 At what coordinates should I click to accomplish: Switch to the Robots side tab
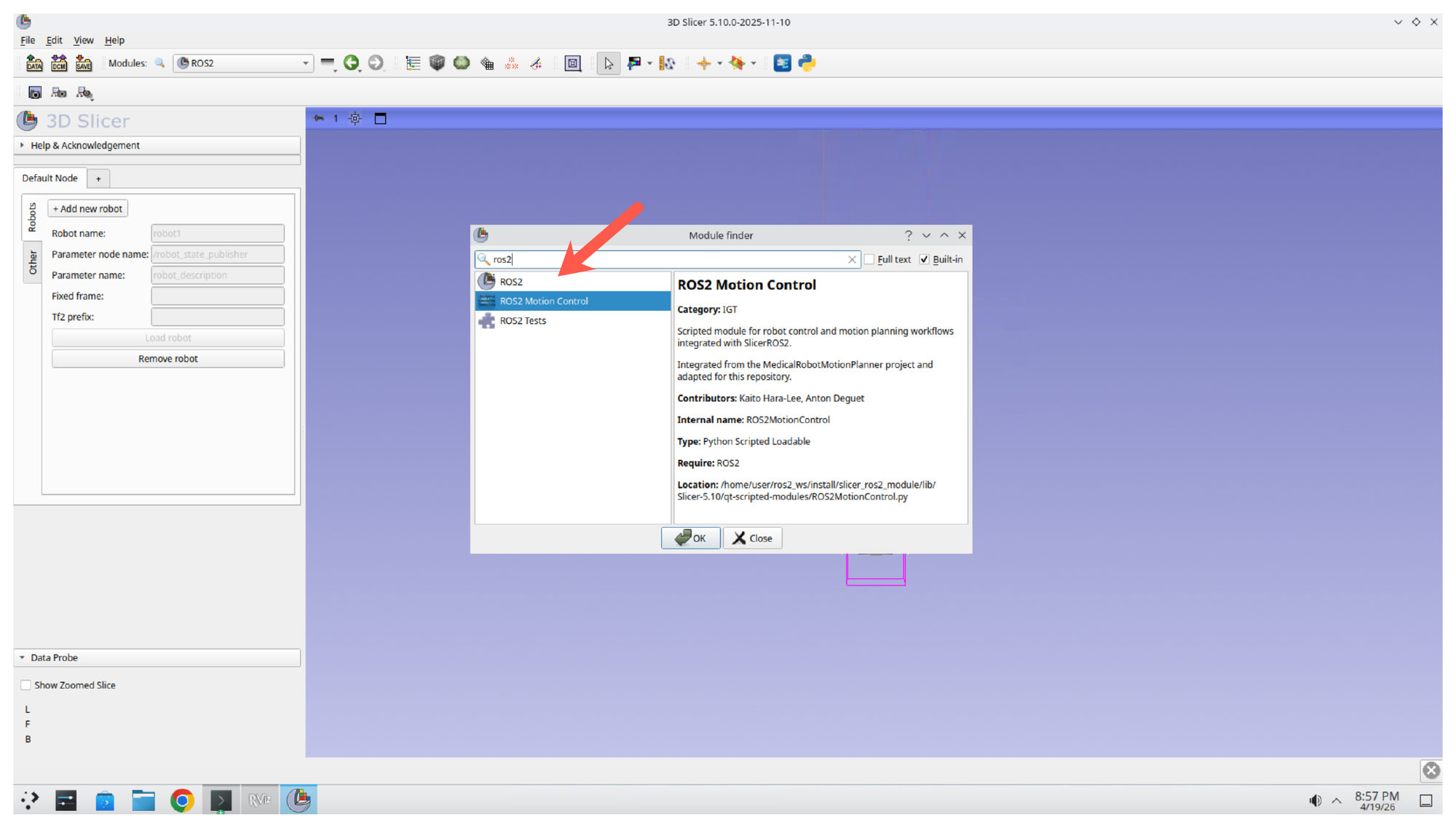pyautogui.click(x=32, y=216)
